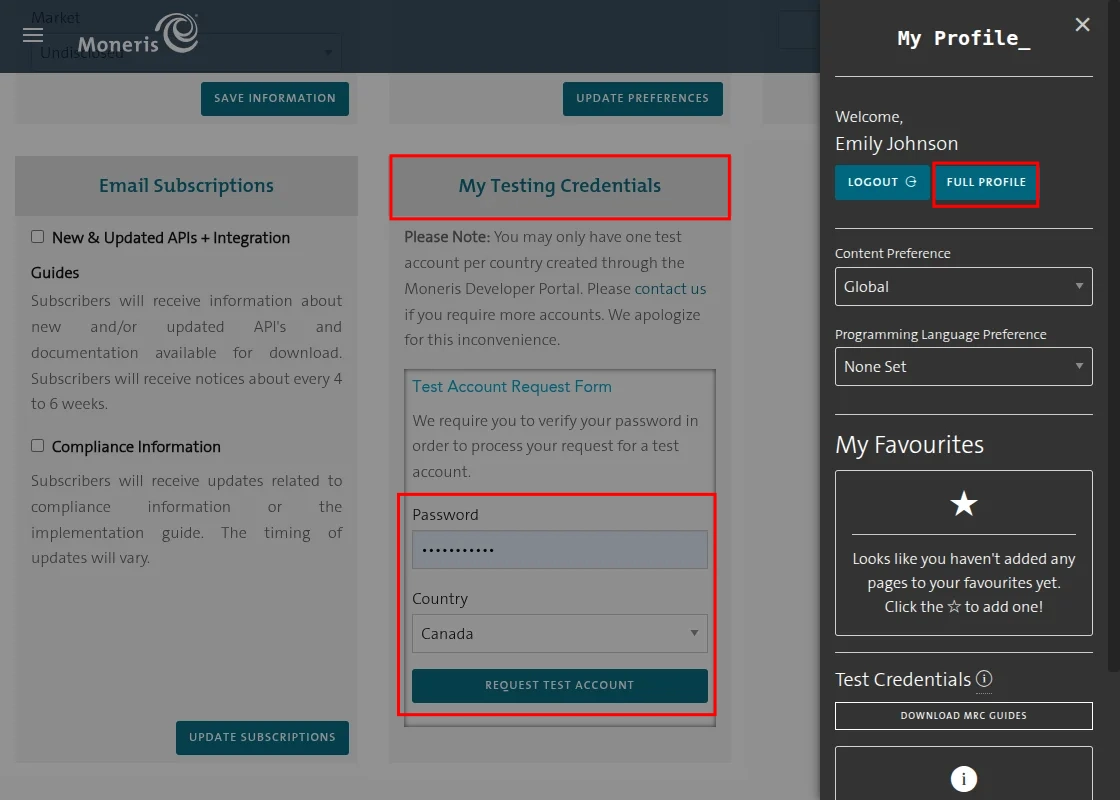The image size is (1120, 800).
Task: Enable New & Updated APIs subscription checkbox
Action: pos(38,236)
